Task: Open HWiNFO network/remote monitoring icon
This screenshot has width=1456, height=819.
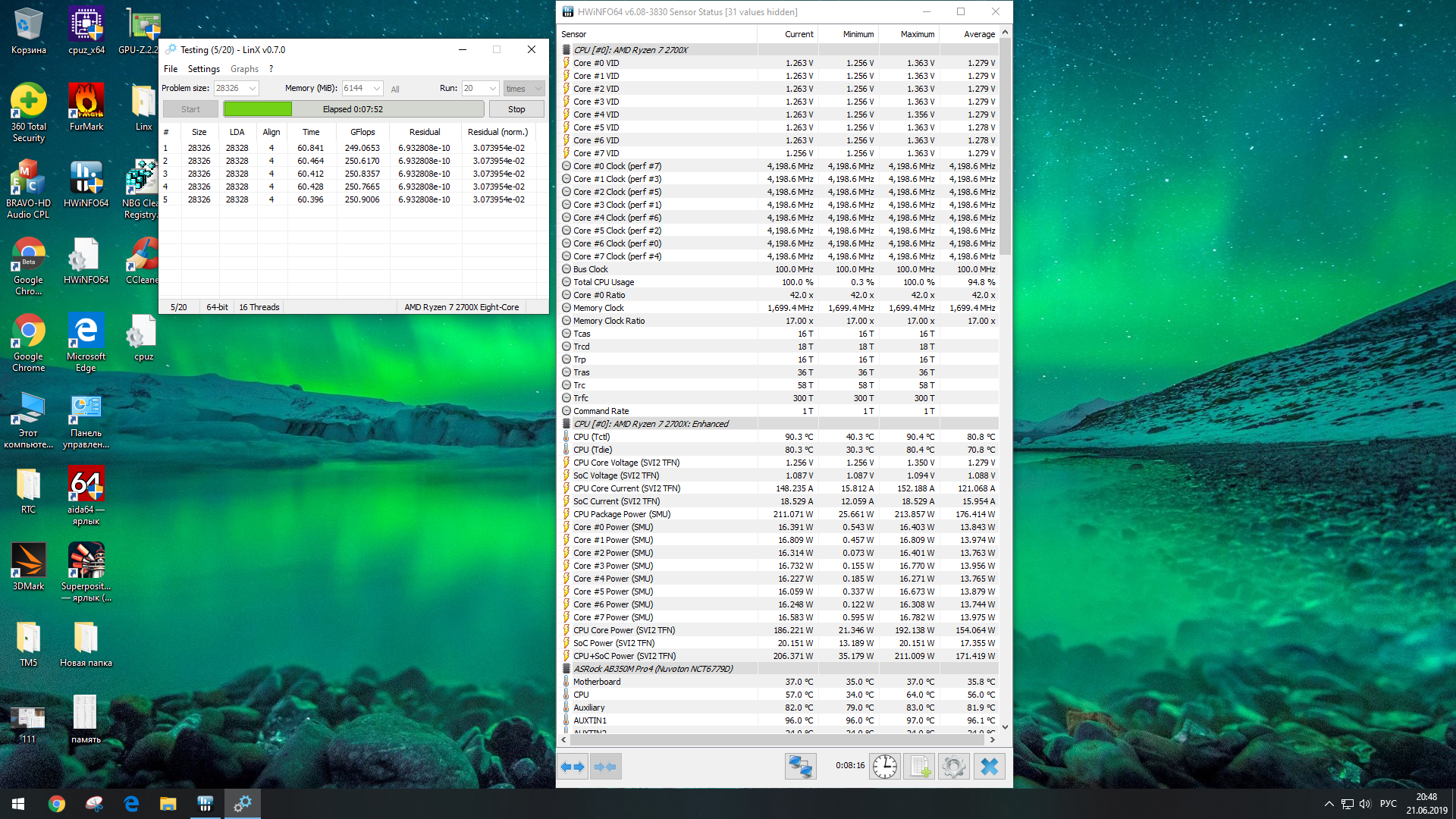Action: [800, 767]
